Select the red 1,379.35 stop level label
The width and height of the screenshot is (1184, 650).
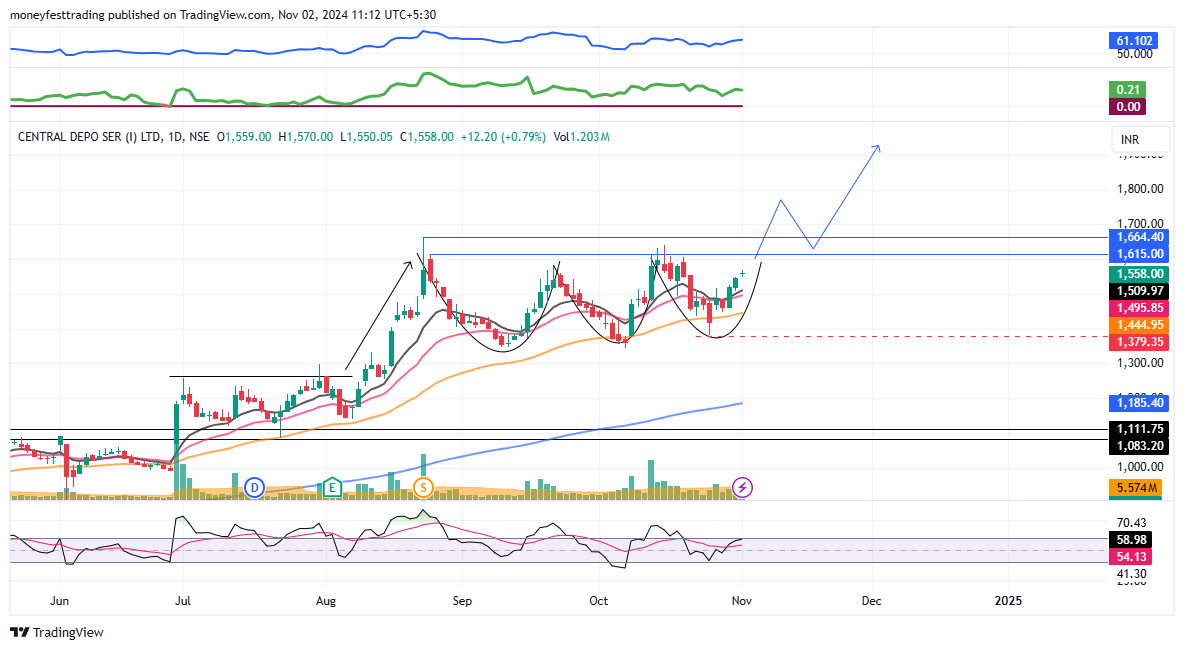pyautogui.click(x=1140, y=342)
